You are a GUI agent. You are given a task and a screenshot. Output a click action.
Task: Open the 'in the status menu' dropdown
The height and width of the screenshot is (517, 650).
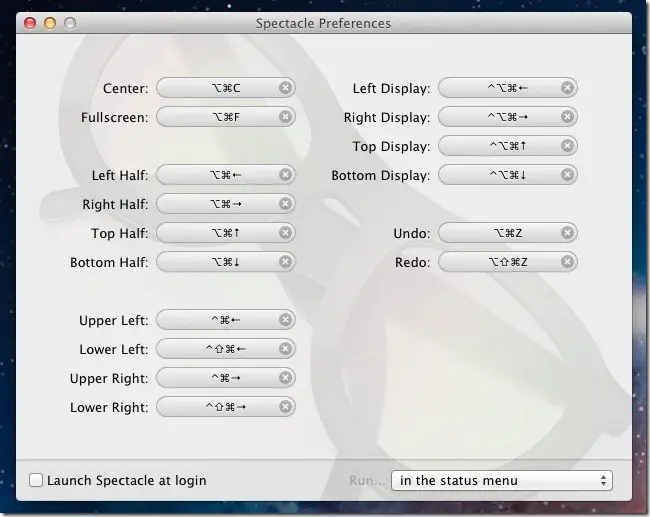pyautogui.click(x=501, y=480)
